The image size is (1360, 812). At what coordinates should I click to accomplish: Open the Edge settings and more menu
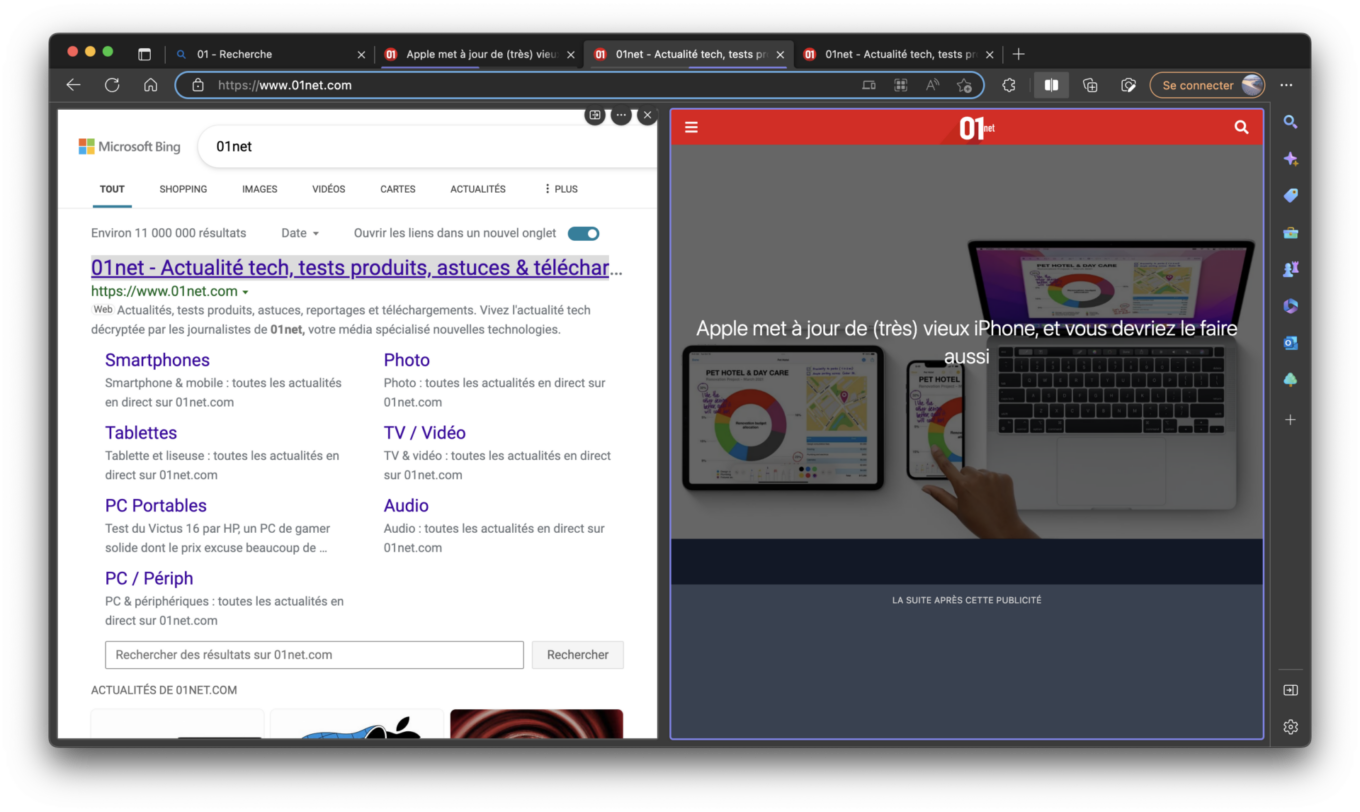[x=1287, y=85]
